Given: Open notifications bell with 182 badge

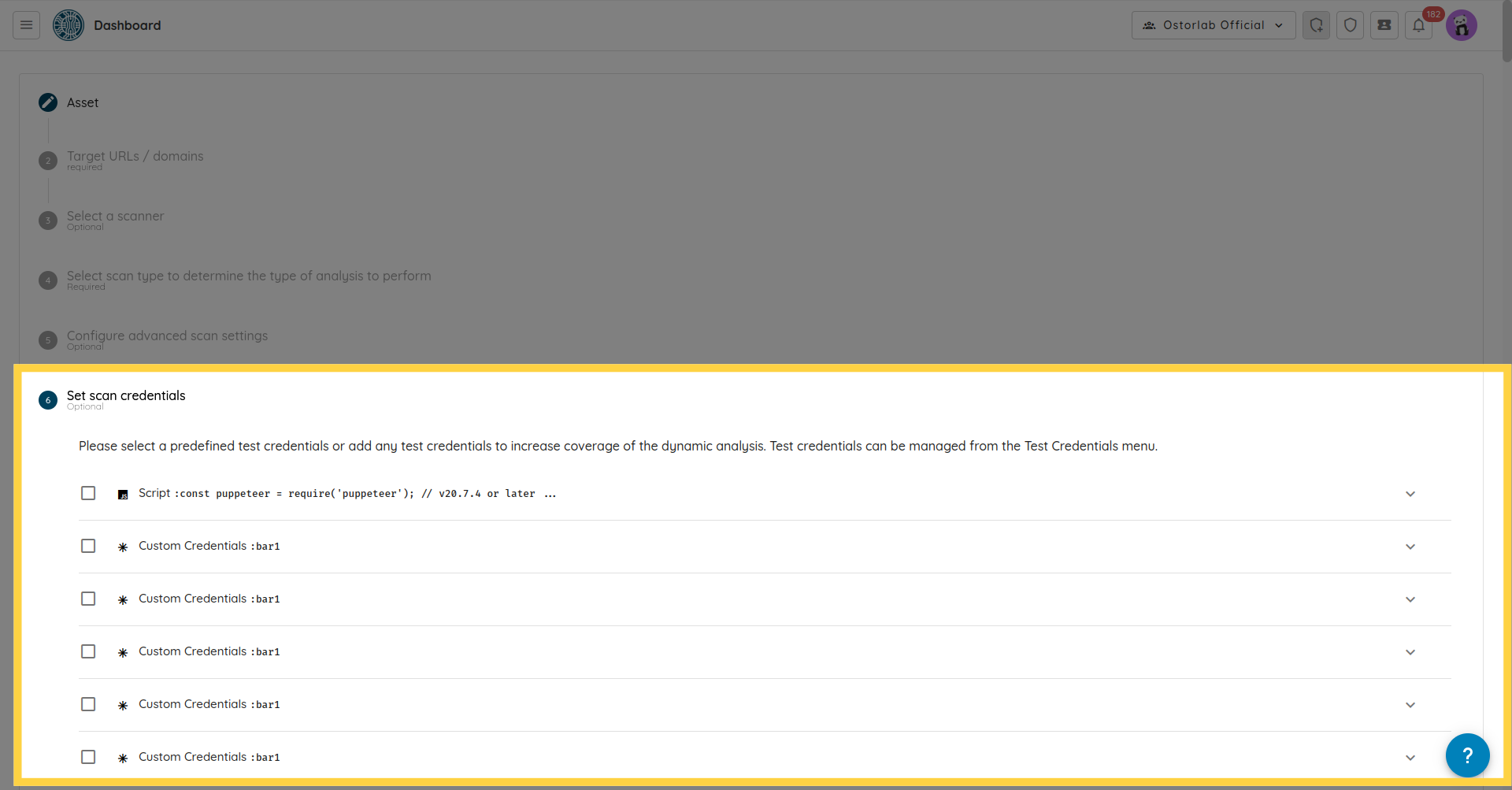Looking at the screenshot, I should point(1418,25).
